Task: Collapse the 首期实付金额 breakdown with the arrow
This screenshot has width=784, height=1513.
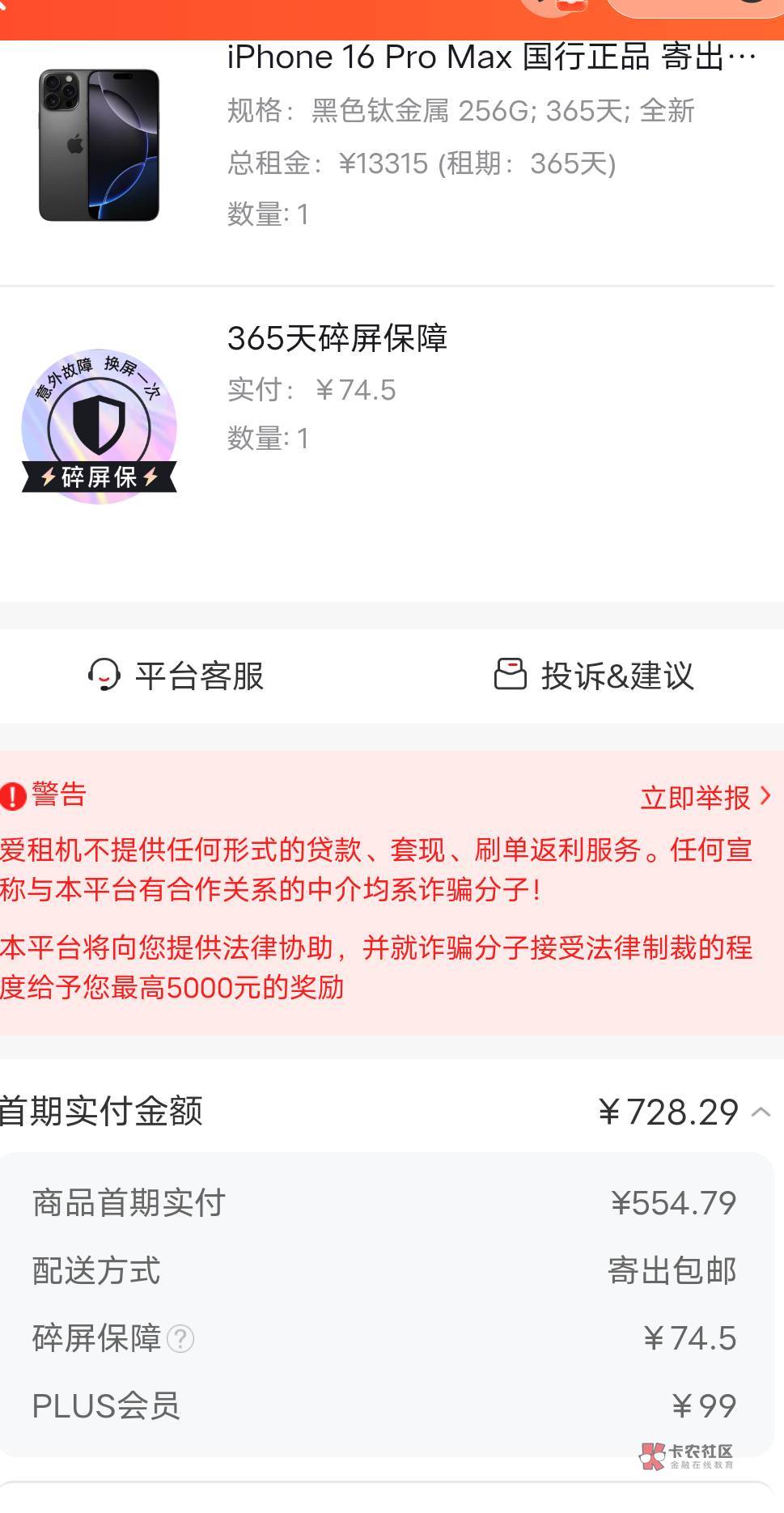Action: click(x=761, y=1112)
